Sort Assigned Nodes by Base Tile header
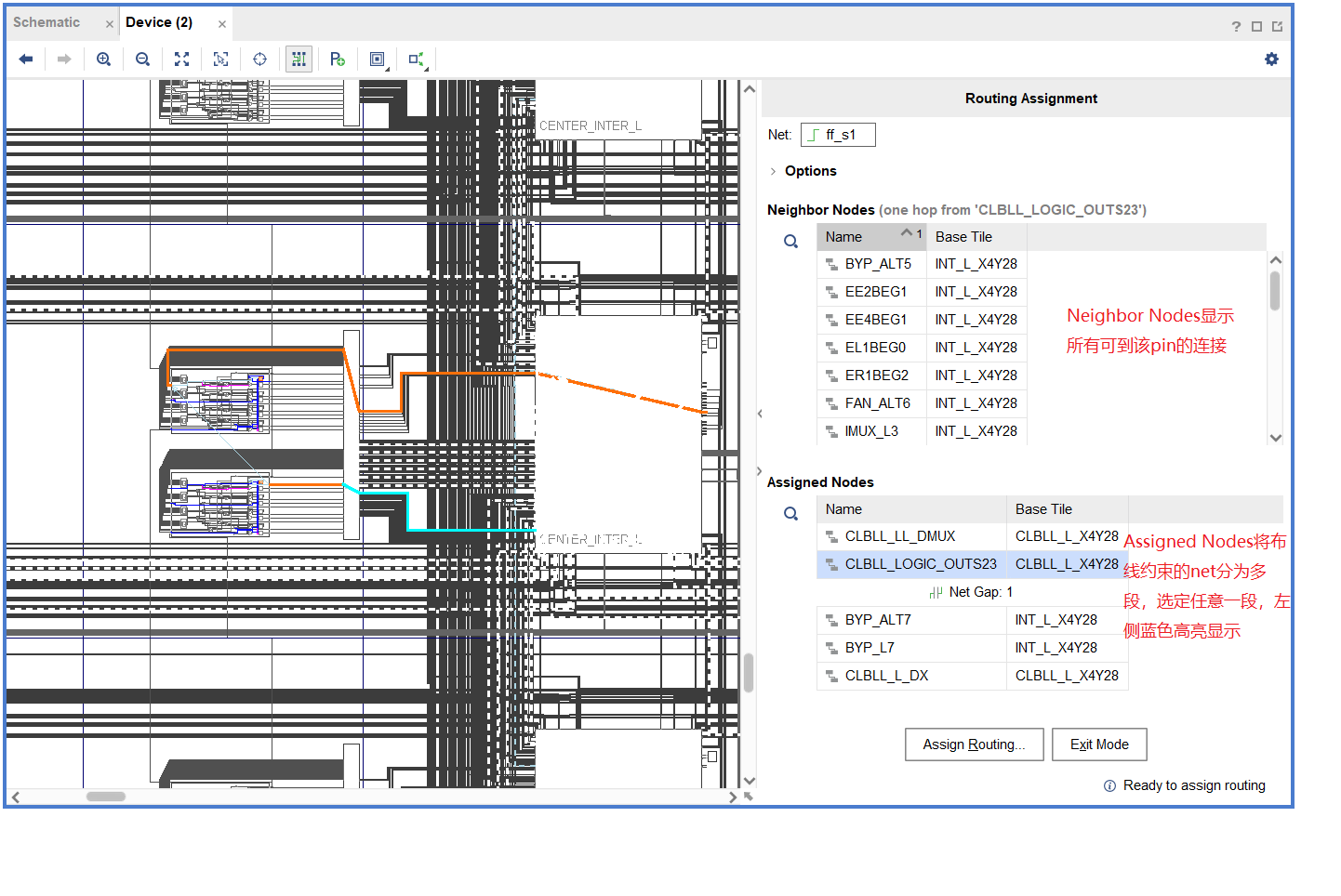1341x896 pixels. coord(1067,509)
